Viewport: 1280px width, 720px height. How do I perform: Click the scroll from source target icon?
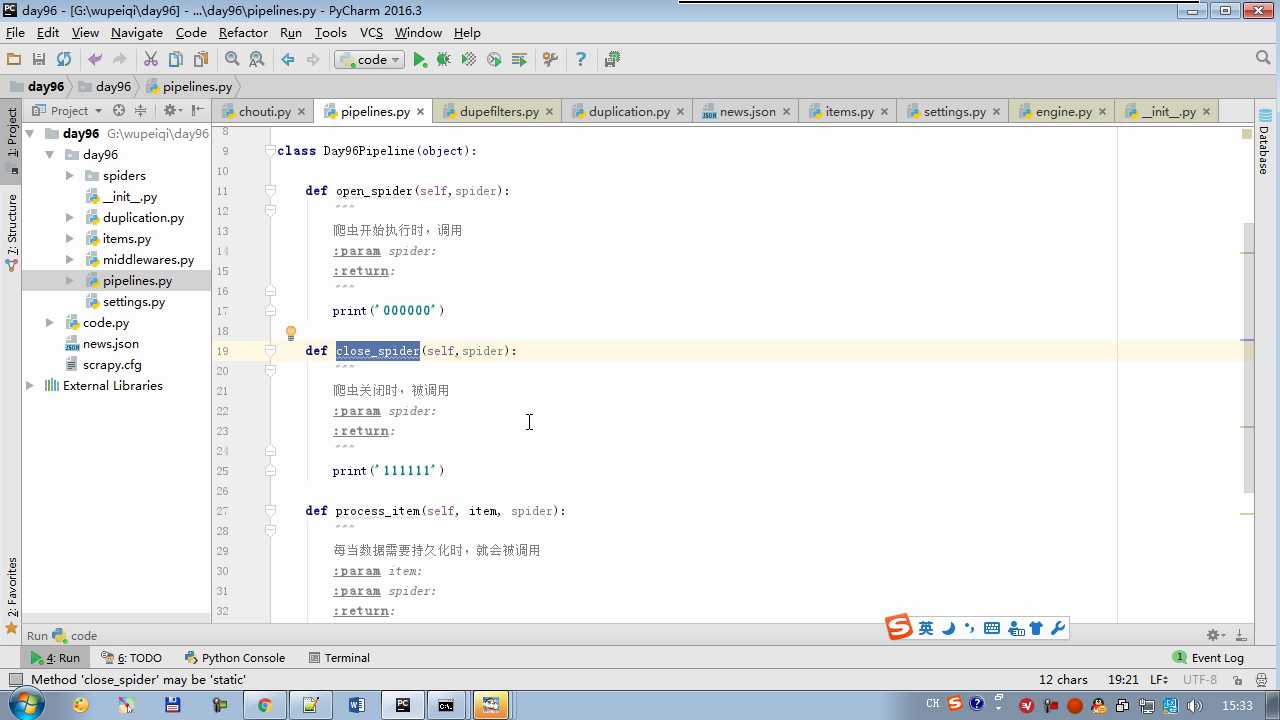pos(119,110)
